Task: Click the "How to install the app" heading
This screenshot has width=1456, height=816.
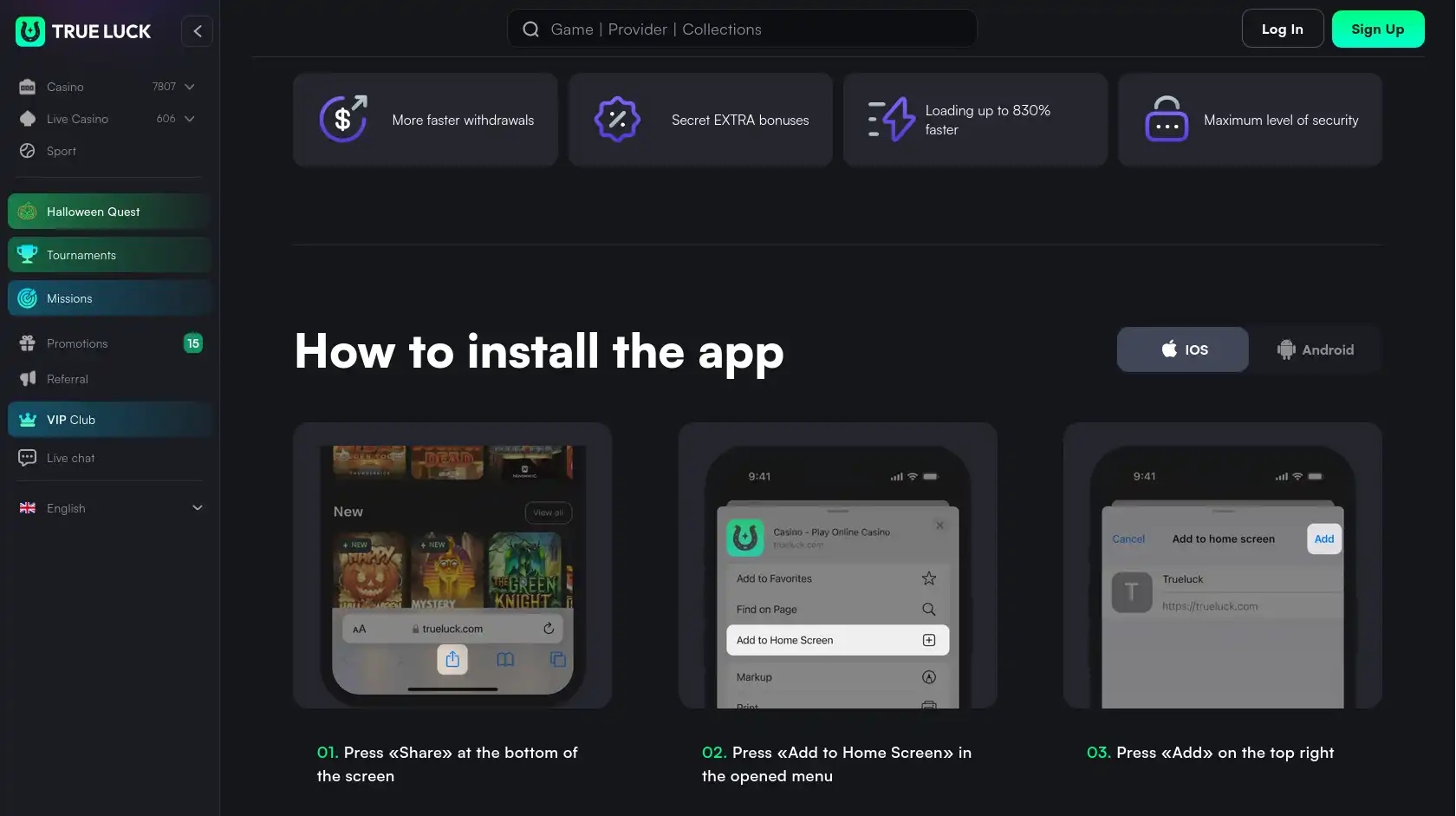Action: 539,351
